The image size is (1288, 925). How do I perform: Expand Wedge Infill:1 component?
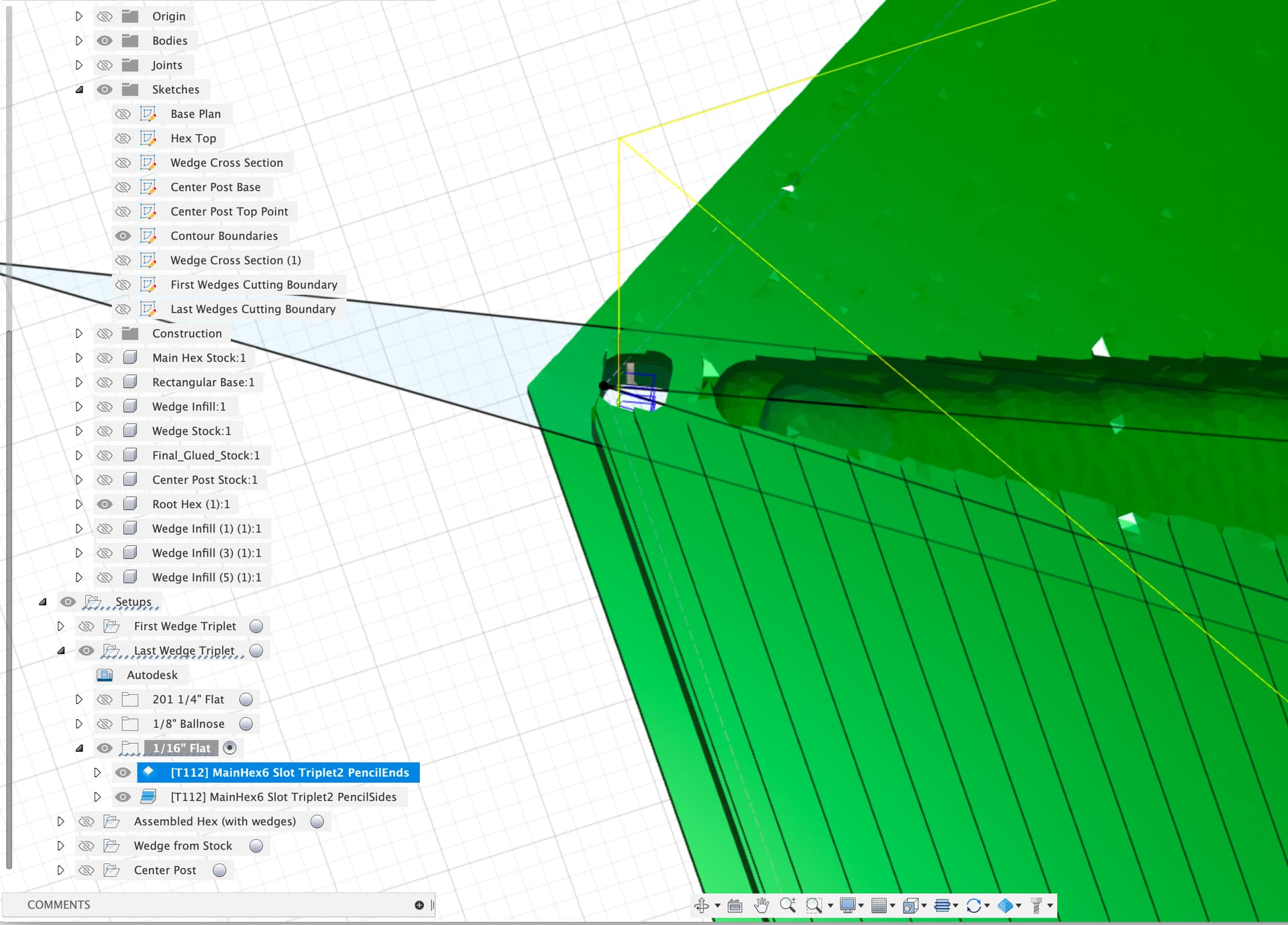click(79, 406)
